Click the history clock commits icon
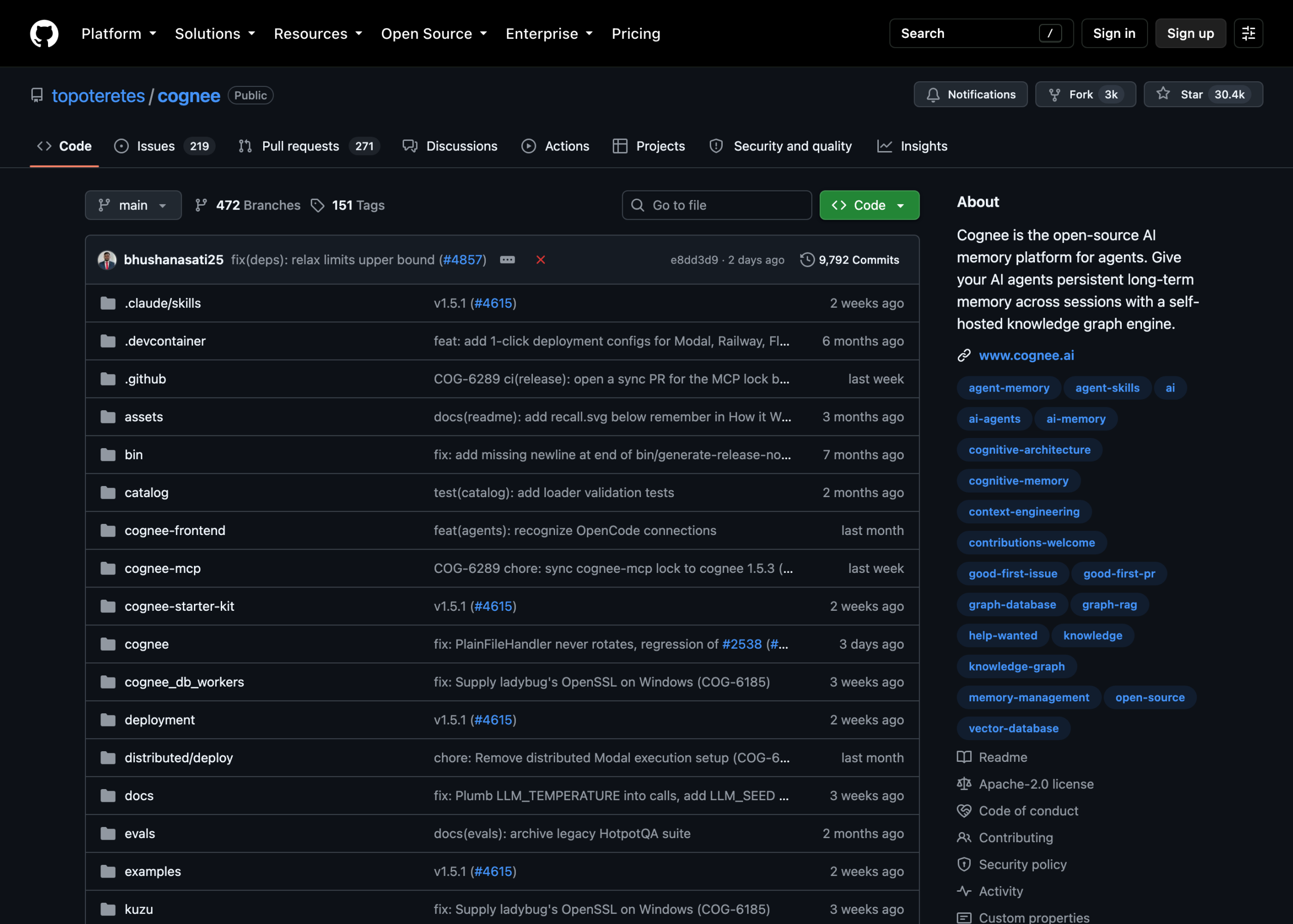The image size is (1293, 924). tap(807, 260)
